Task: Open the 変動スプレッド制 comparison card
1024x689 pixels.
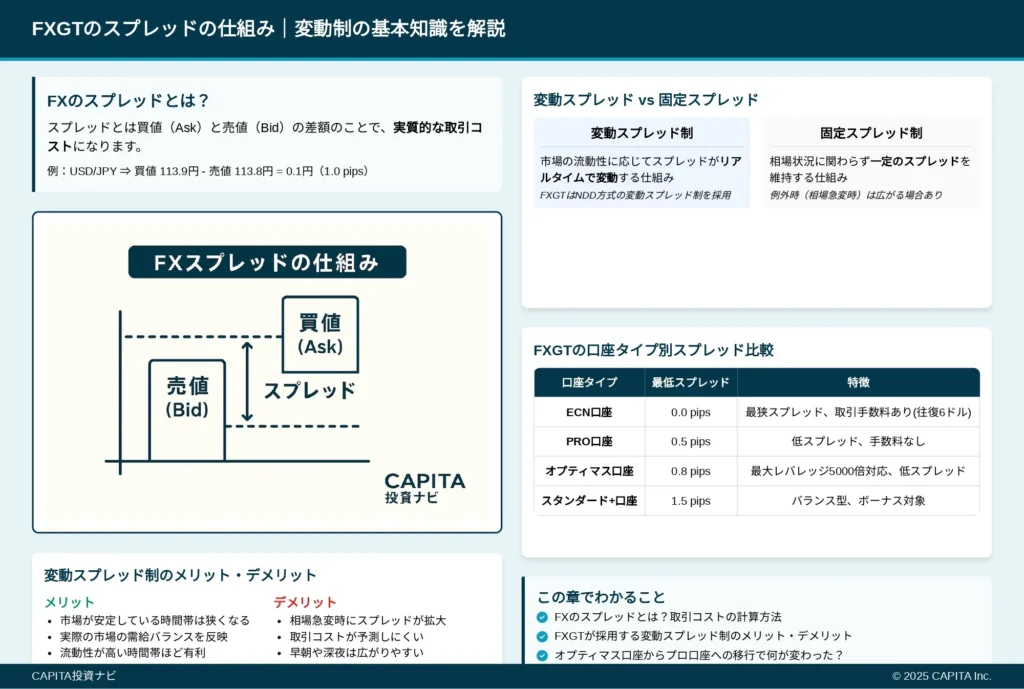Action: point(641,163)
